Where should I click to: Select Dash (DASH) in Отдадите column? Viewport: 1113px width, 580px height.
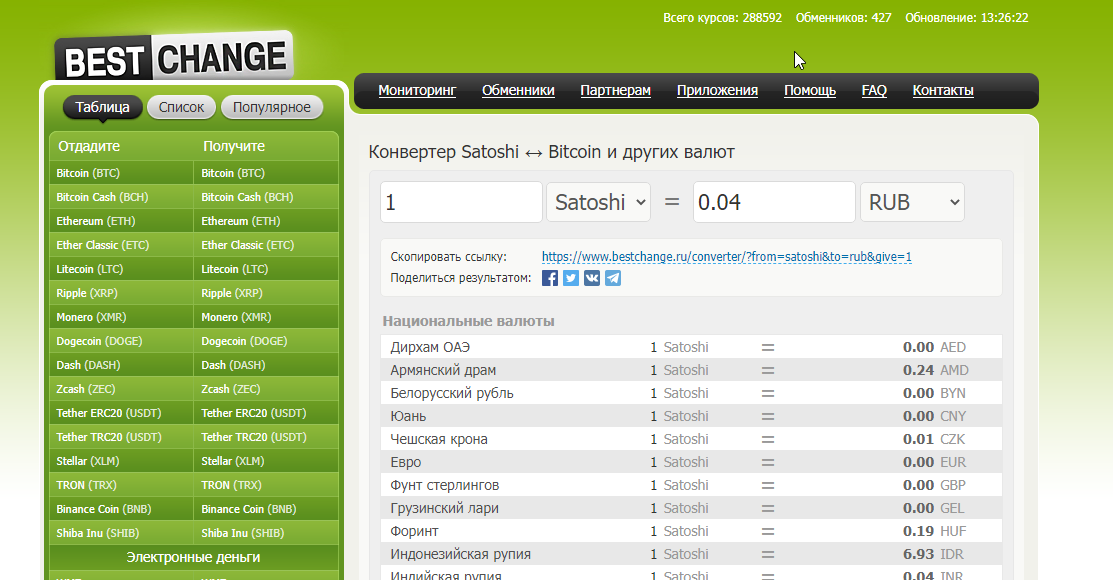121,365
